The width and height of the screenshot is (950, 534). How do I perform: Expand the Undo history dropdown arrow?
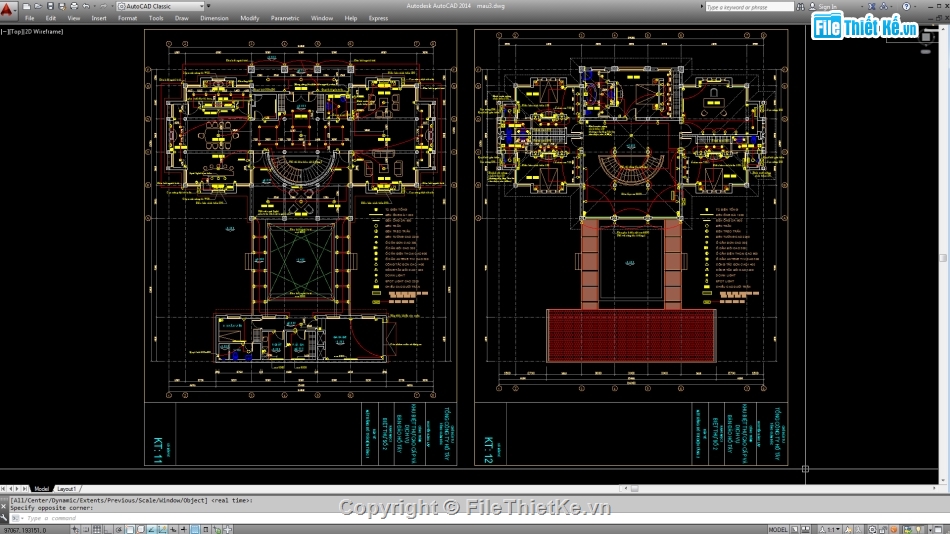click(94, 6)
